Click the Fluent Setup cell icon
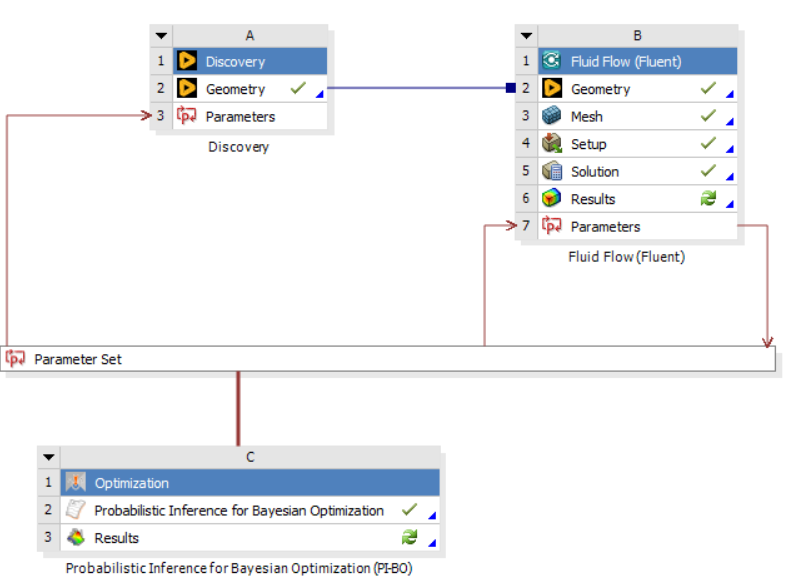The height and width of the screenshot is (587, 793). coord(552,144)
